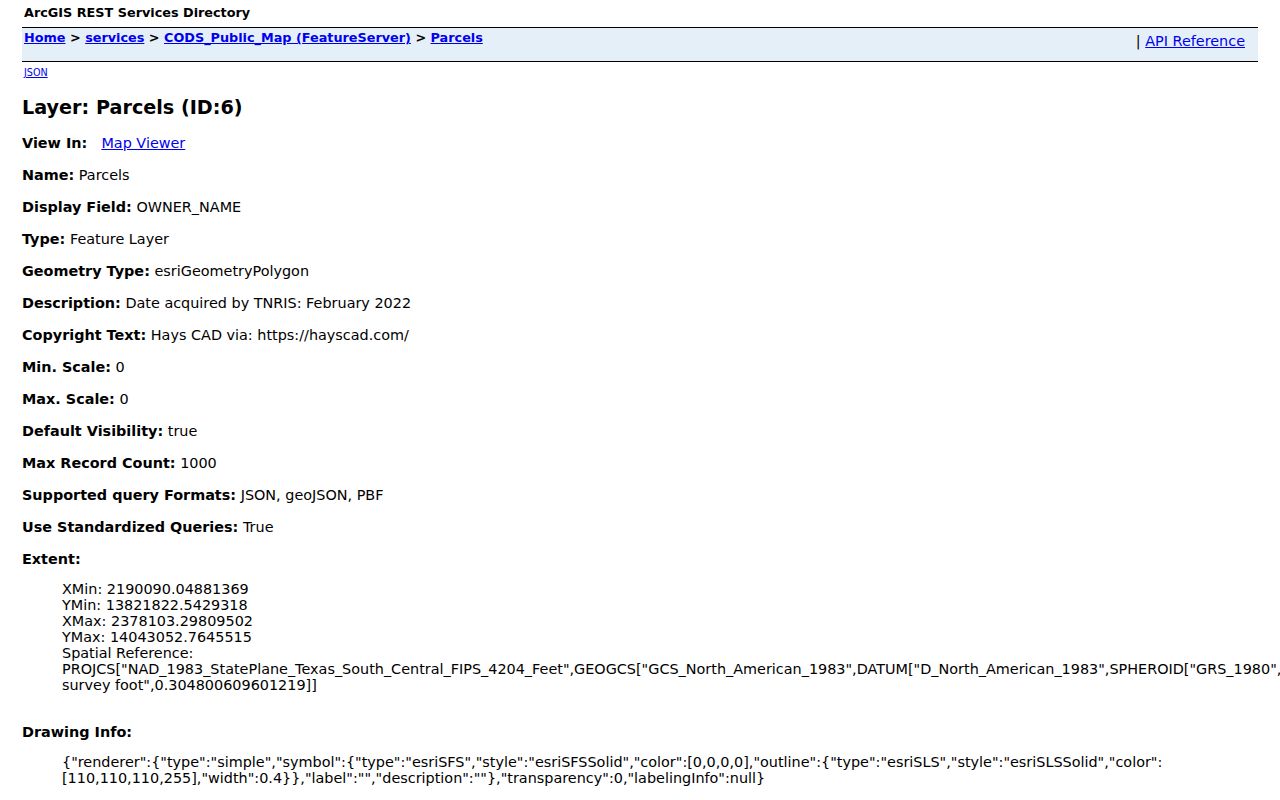Click the Max. Scale: 0 line
Screen dimensions: 1280x800
[75, 399]
